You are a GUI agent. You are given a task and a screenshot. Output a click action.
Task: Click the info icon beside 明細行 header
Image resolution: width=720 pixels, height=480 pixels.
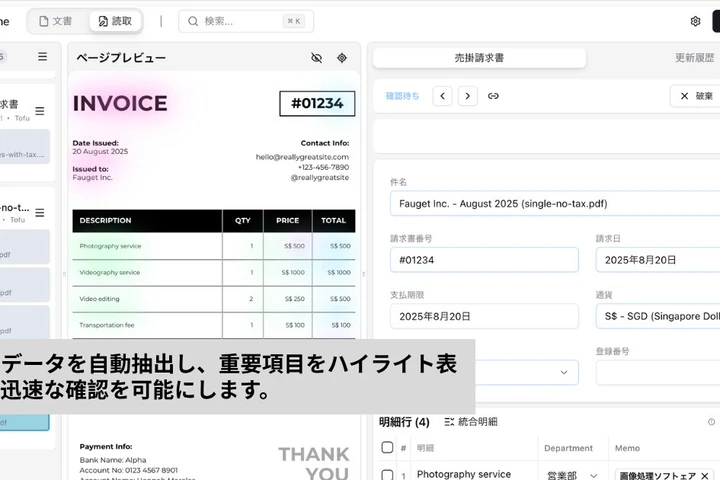pyautogui.click(x=711, y=422)
